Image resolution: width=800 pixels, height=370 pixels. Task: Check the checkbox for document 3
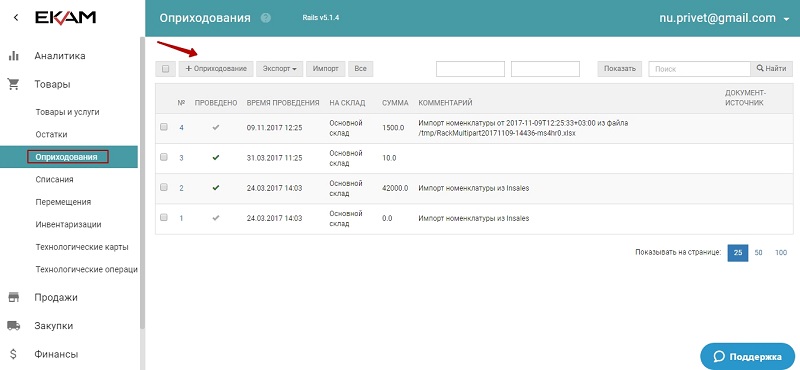click(164, 157)
